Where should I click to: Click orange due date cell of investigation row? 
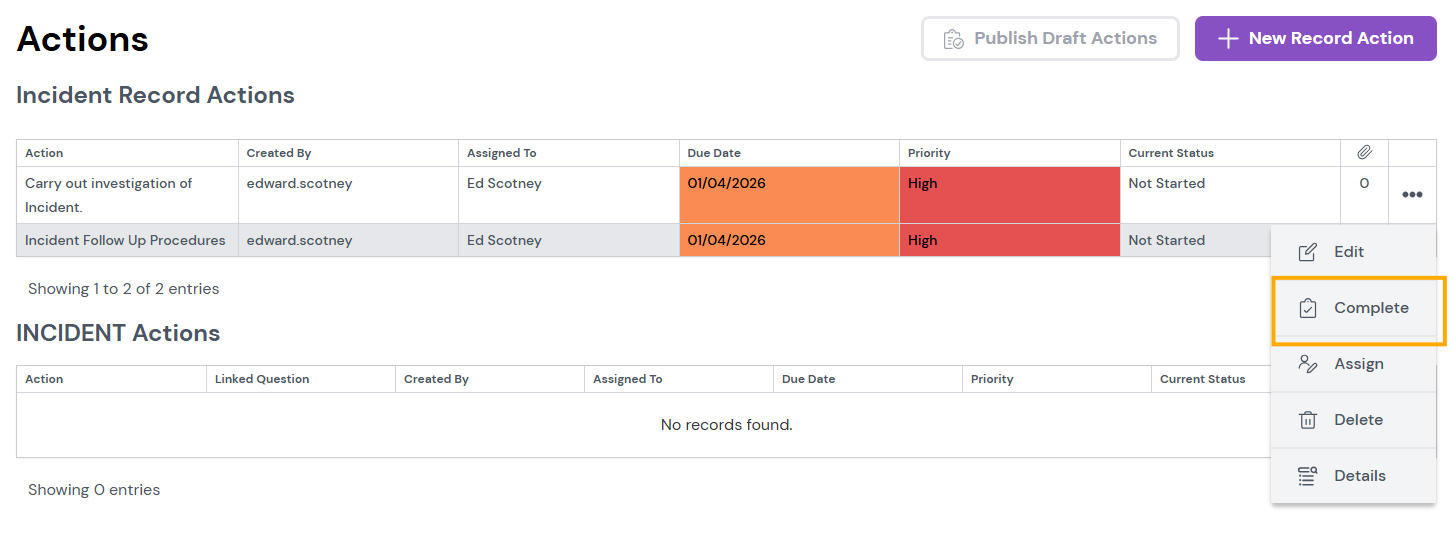[788, 195]
